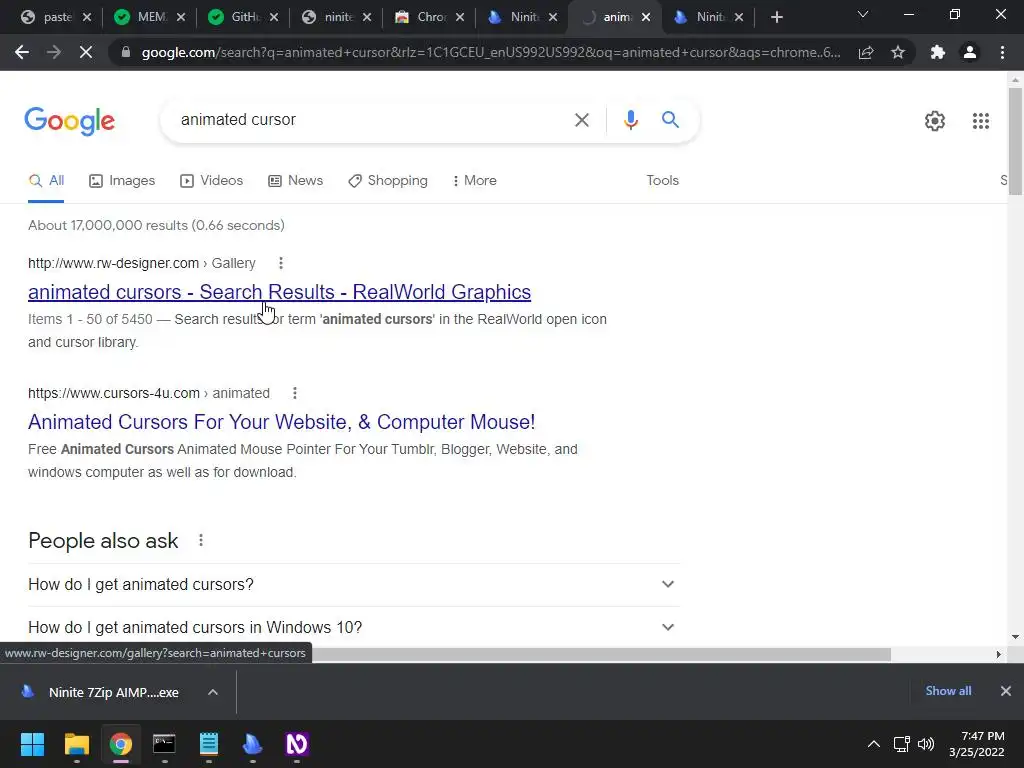1024x768 pixels.
Task: Click the rw-designer.com Gallery URL breadcrumb
Action: [x=142, y=263]
